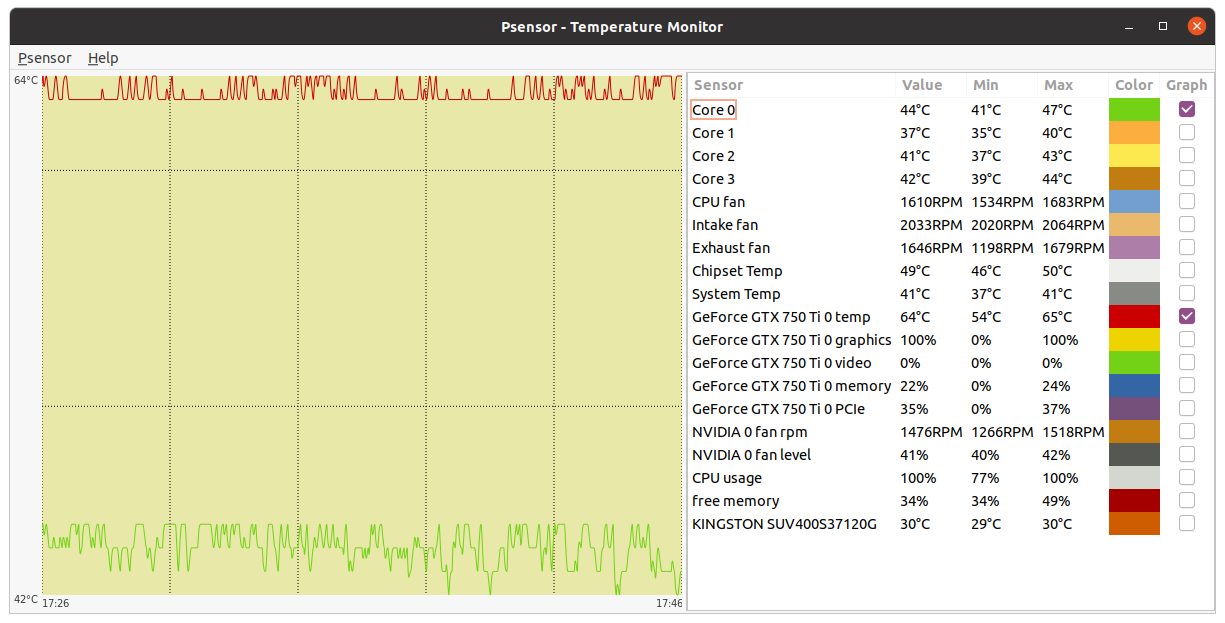Image resolution: width=1225 pixels, height=623 pixels.
Task: Minimize the Psensor window
Action: pyautogui.click(x=1133, y=27)
